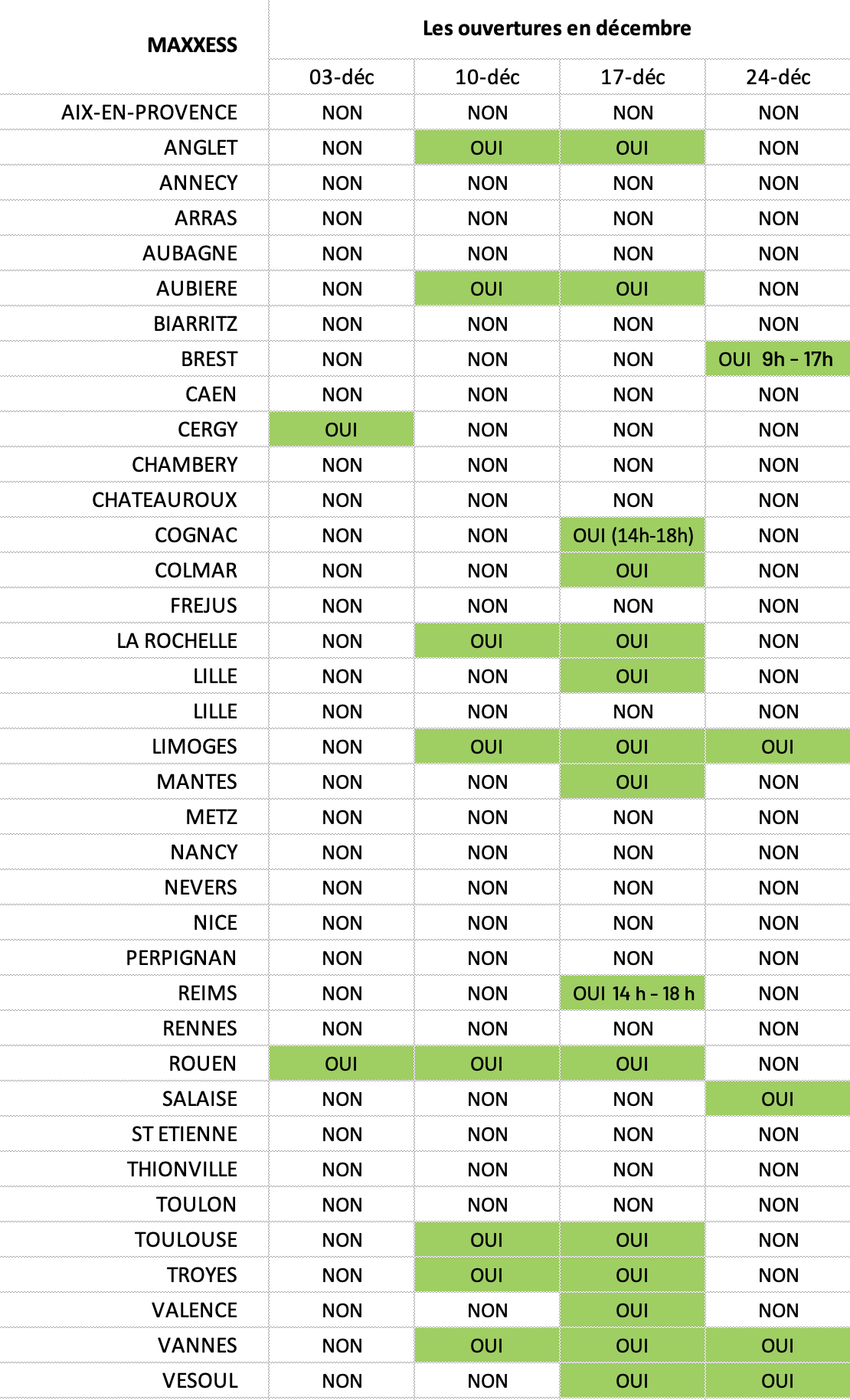Screen dimensions: 850x1400
Task: Select the ST ETIENNE row label
Action: coord(185,1134)
